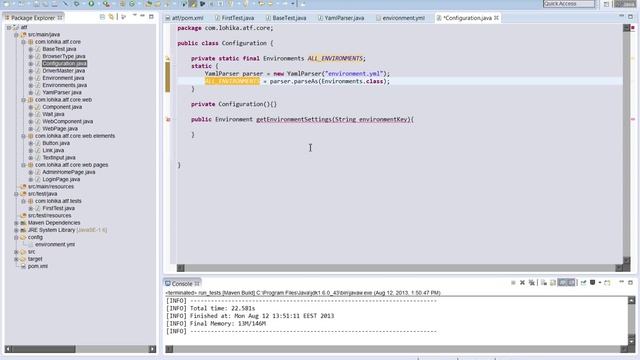Select FirstTest.java under com.lohika.atf.tests
Viewport: 640px width, 360px height.
(x=58, y=209)
